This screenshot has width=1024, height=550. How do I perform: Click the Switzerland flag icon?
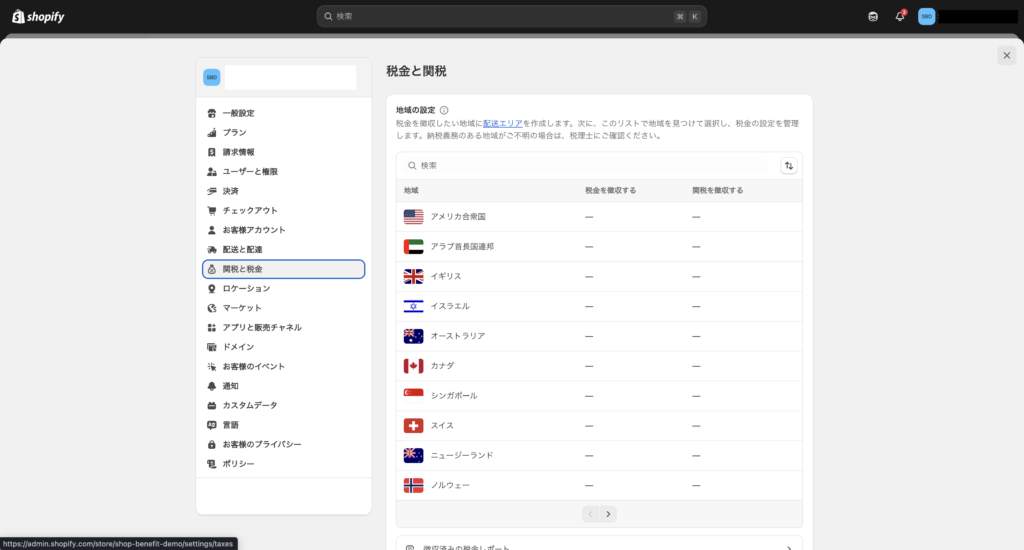(413, 426)
